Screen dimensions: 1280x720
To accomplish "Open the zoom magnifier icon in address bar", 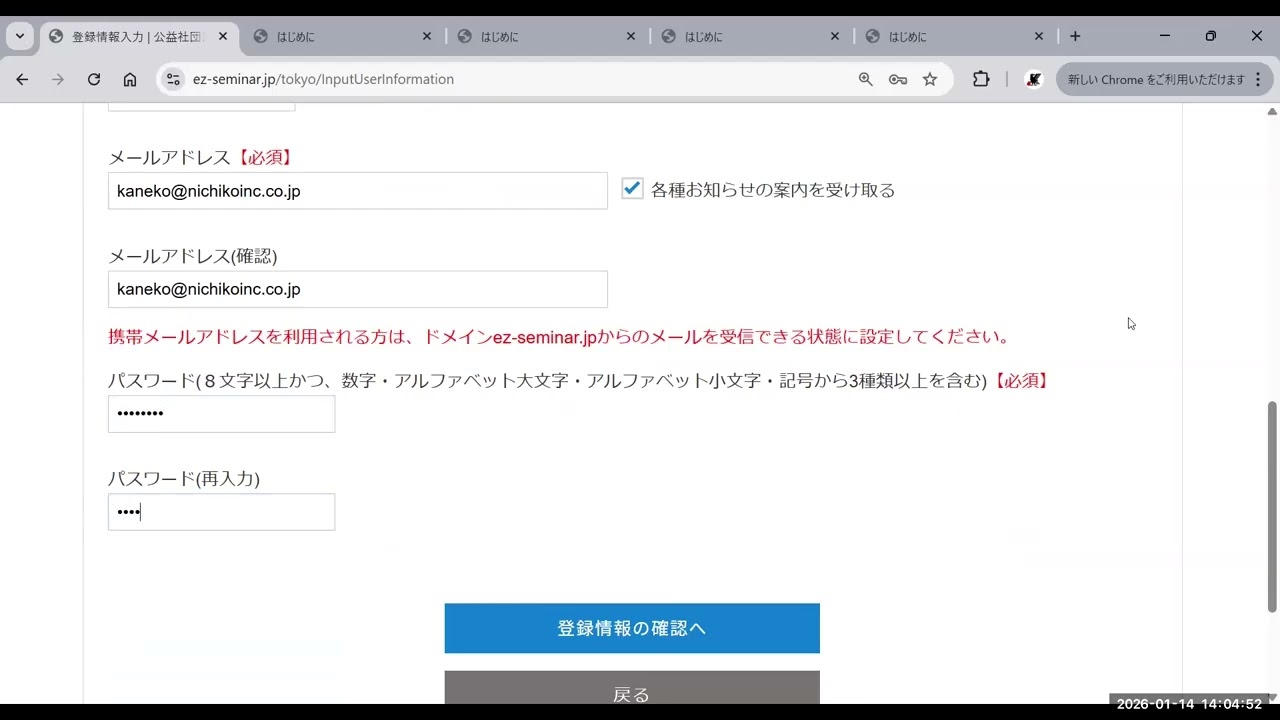I will 866,79.
